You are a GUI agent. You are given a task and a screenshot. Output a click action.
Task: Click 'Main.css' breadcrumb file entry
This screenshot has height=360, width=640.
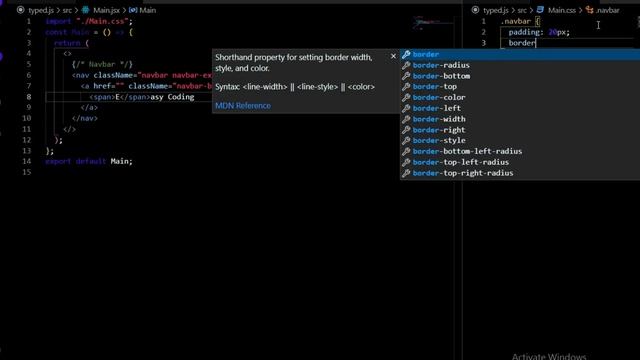coord(562,10)
